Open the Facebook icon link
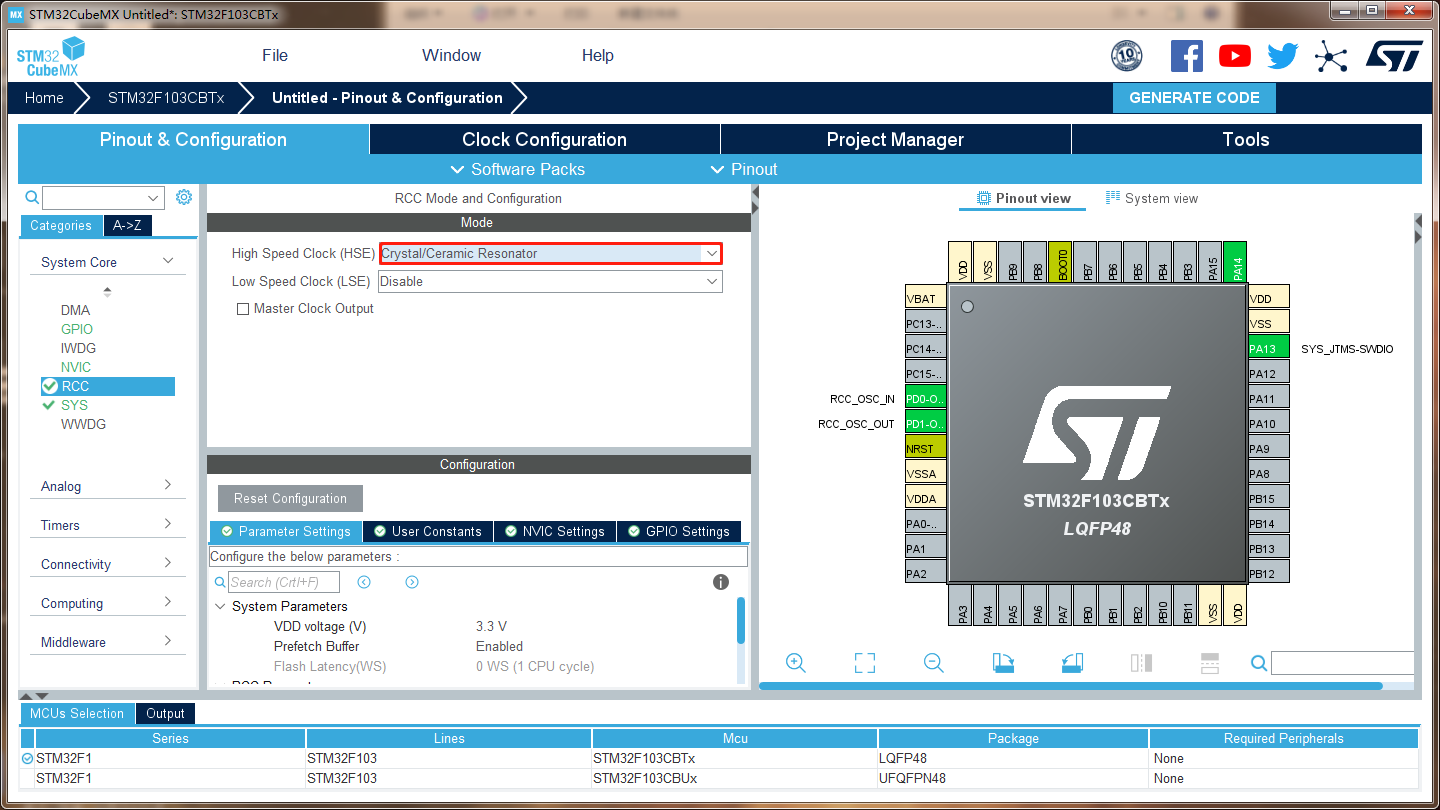The image size is (1440, 810). click(1187, 56)
